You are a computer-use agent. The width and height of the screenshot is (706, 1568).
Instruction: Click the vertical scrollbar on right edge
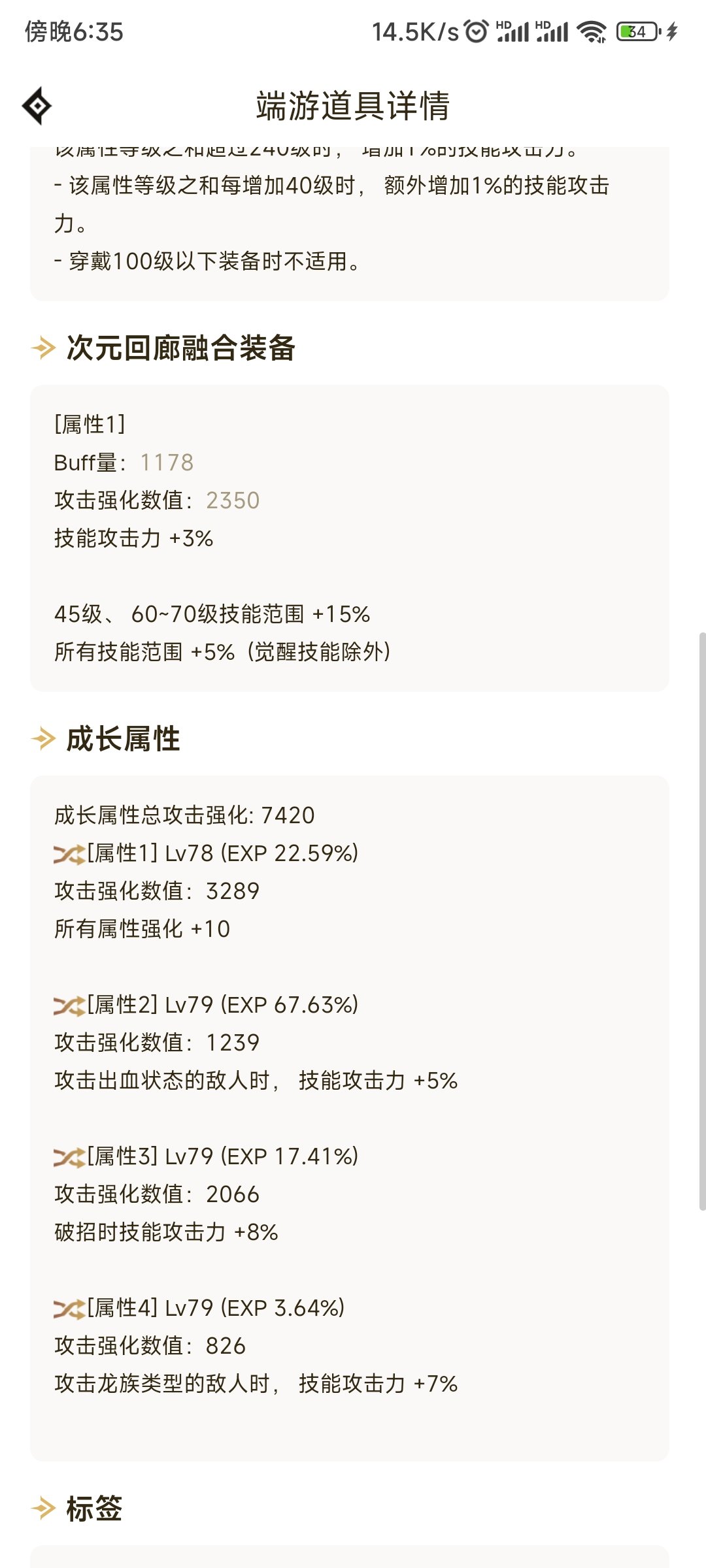coord(702,921)
